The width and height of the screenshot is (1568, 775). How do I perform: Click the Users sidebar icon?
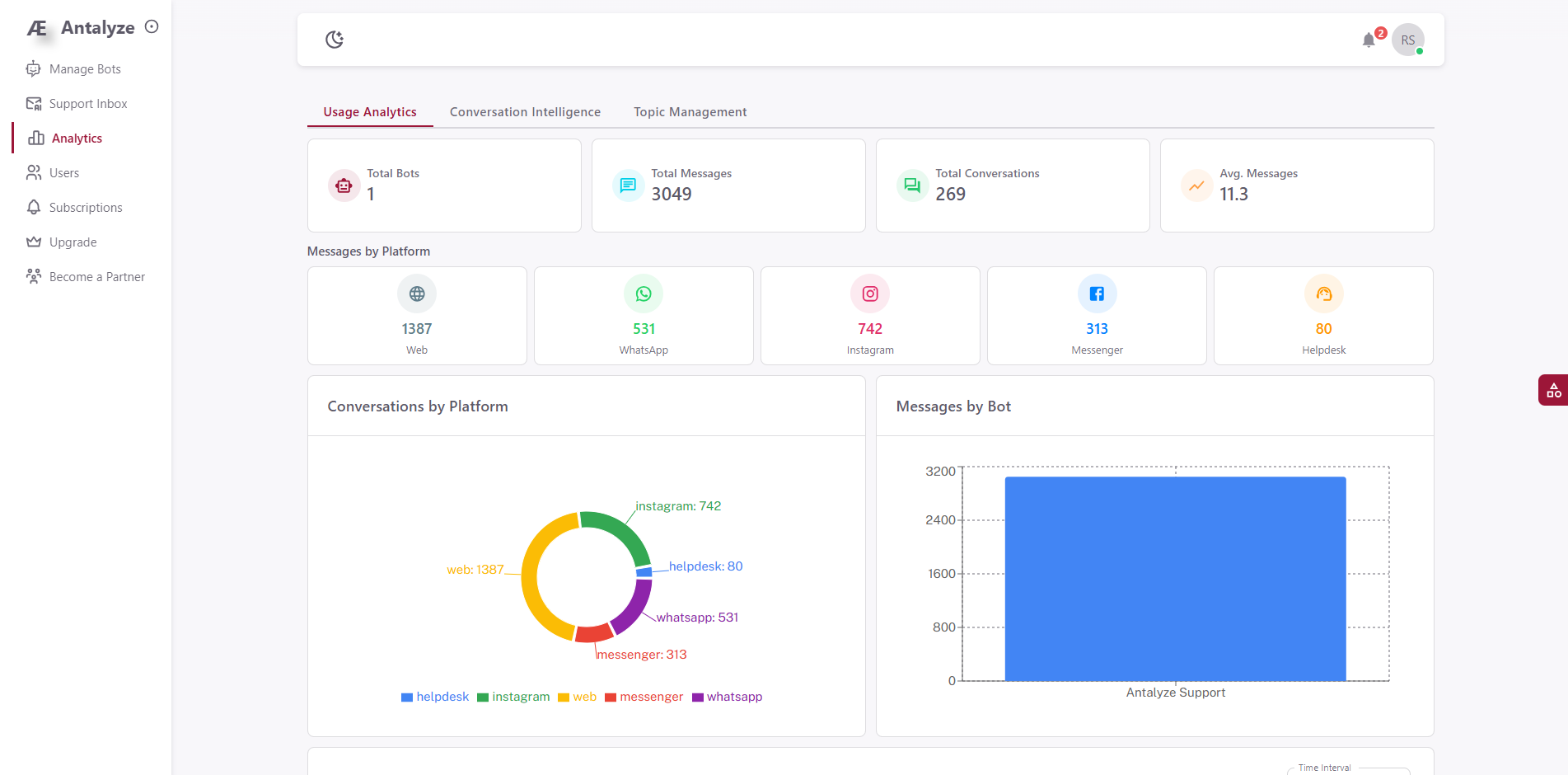pos(34,173)
